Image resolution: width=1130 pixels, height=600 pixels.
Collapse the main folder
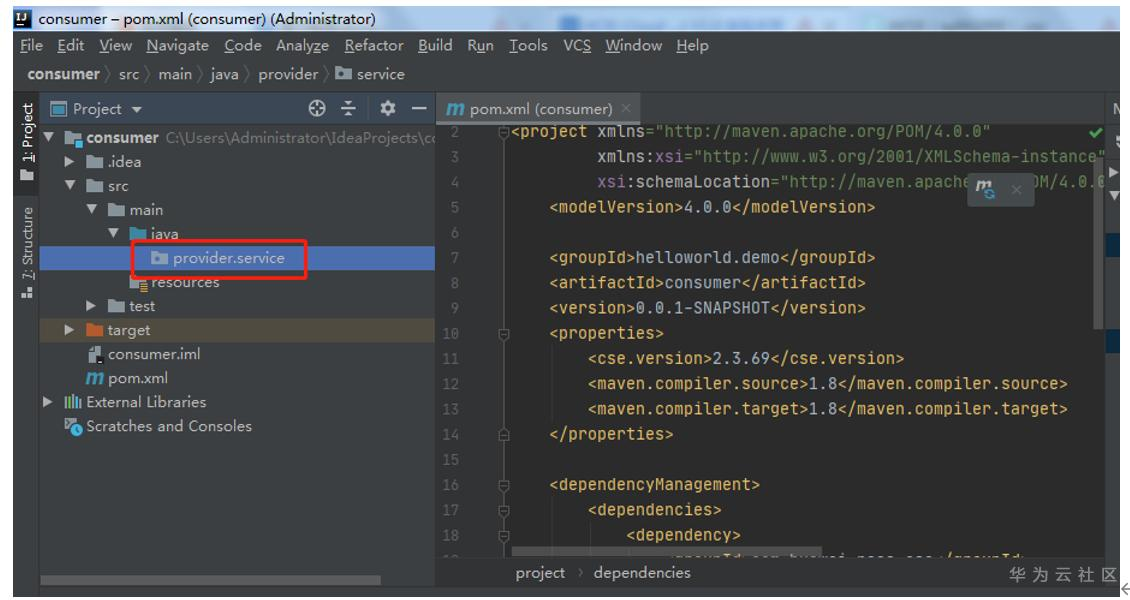coord(92,209)
